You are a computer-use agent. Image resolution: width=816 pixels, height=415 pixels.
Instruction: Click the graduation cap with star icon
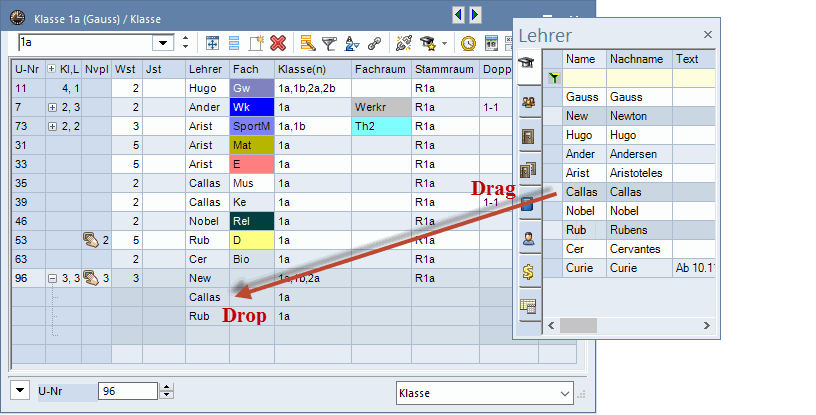pyautogui.click(x=428, y=43)
